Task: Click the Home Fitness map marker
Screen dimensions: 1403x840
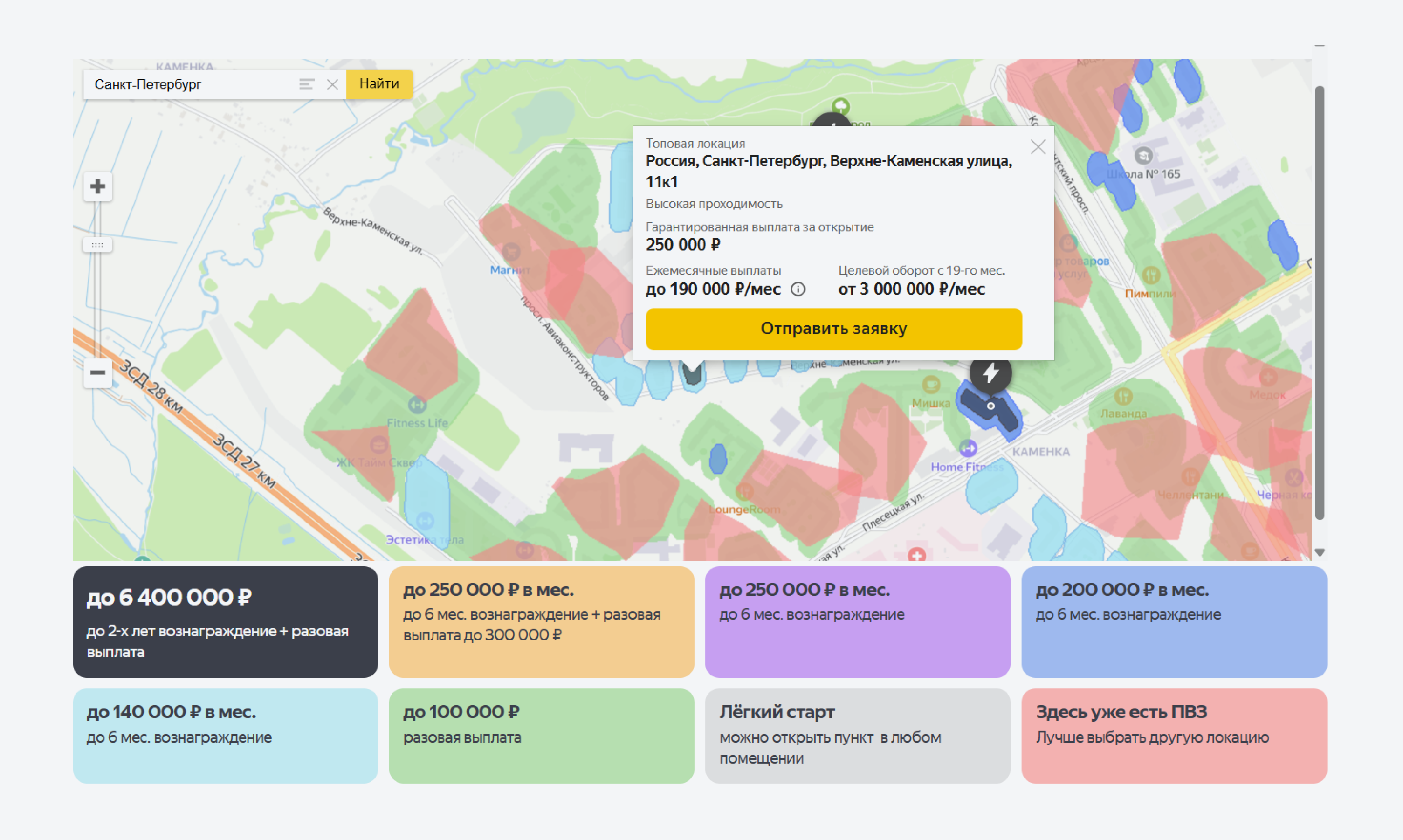Action: 967,449
